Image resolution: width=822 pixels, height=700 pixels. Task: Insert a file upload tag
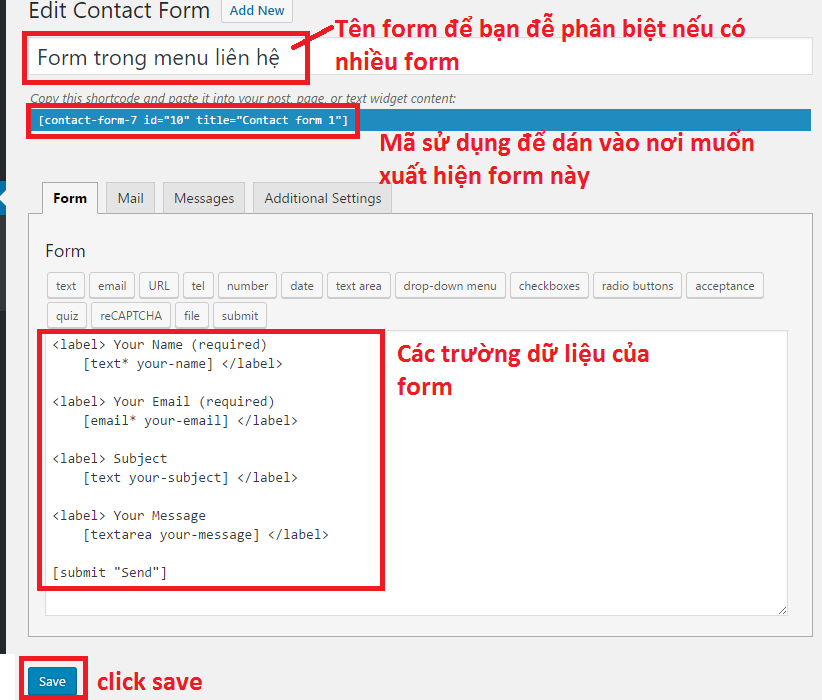(x=191, y=316)
